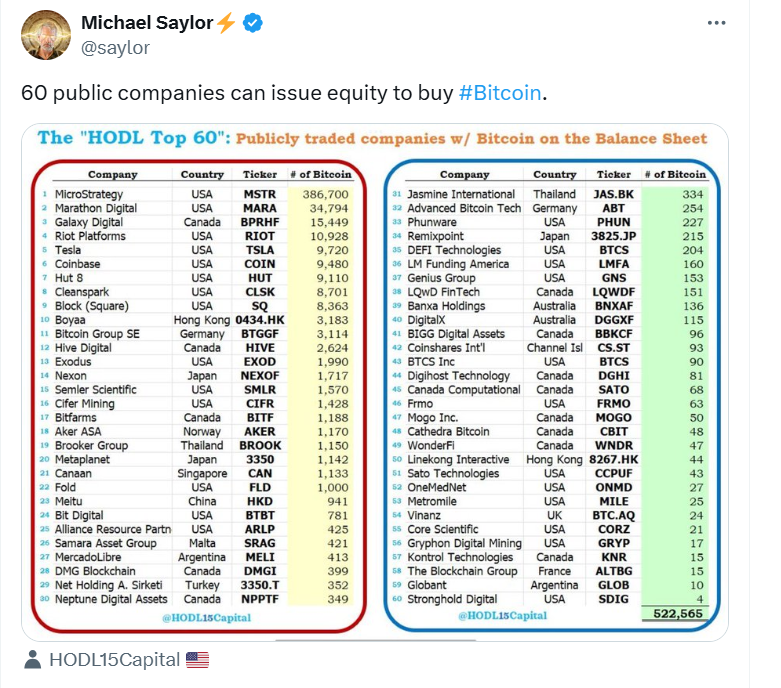The width and height of the screenshot is (781, 688).
Task: Click Michael Saylor's profile avatar
Action: point(46,35)
